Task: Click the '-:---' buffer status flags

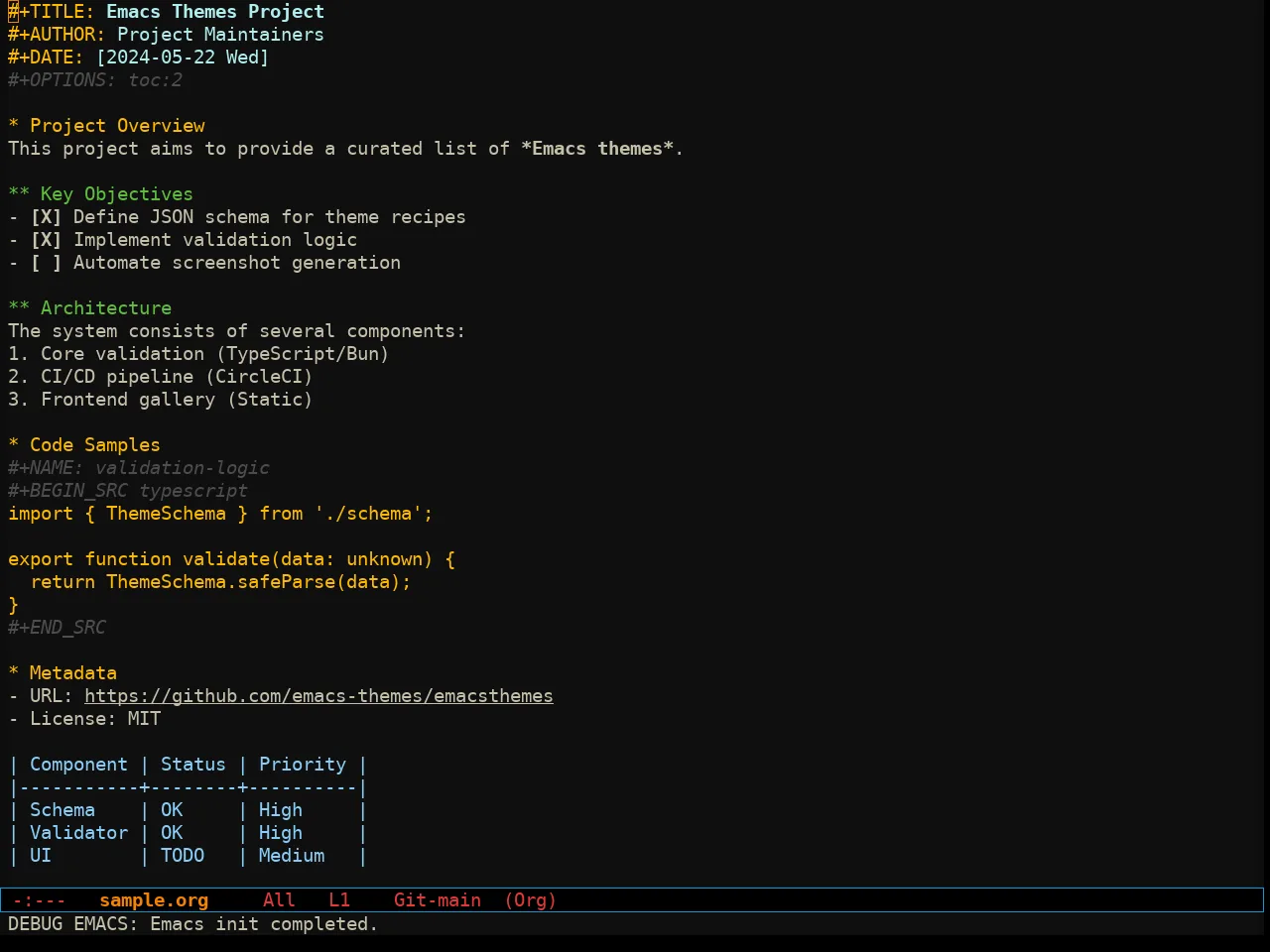Action: coord(40,900)
